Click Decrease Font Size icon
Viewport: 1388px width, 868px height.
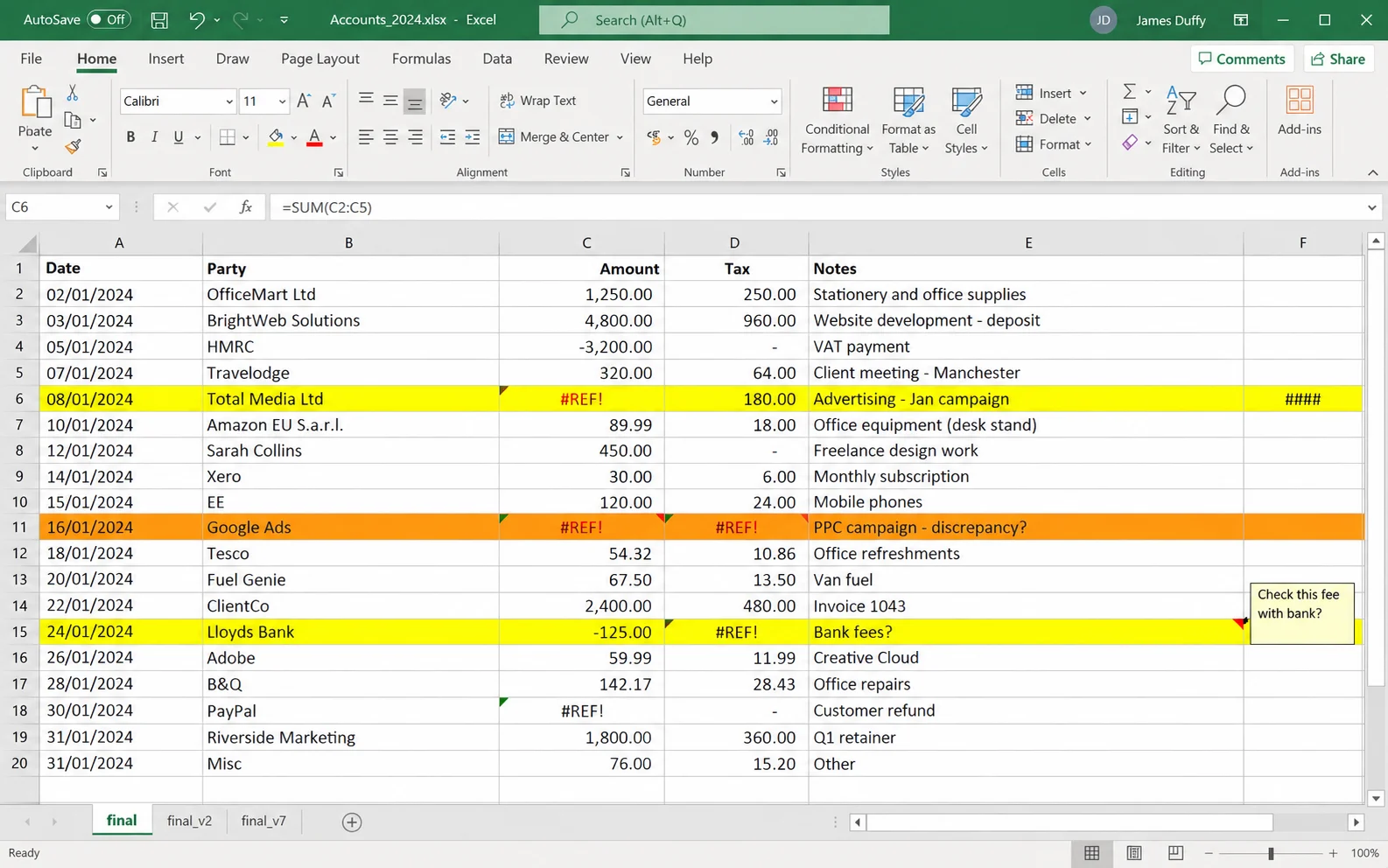(x=328, y=101)
